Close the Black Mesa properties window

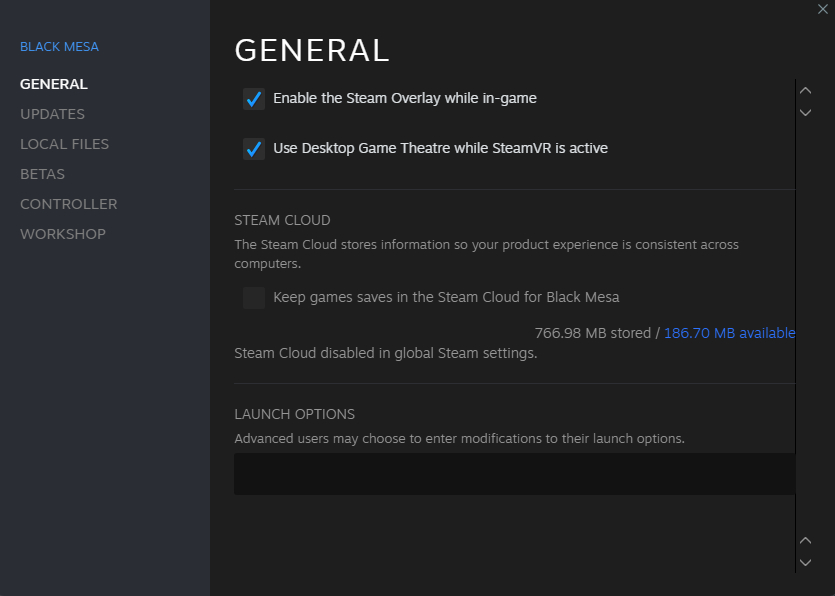[x=823, y=9]
